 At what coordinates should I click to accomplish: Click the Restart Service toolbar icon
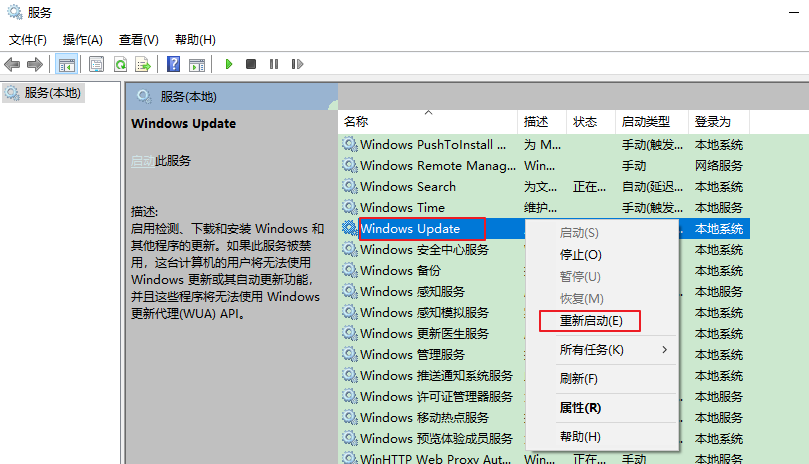[297, 64]
